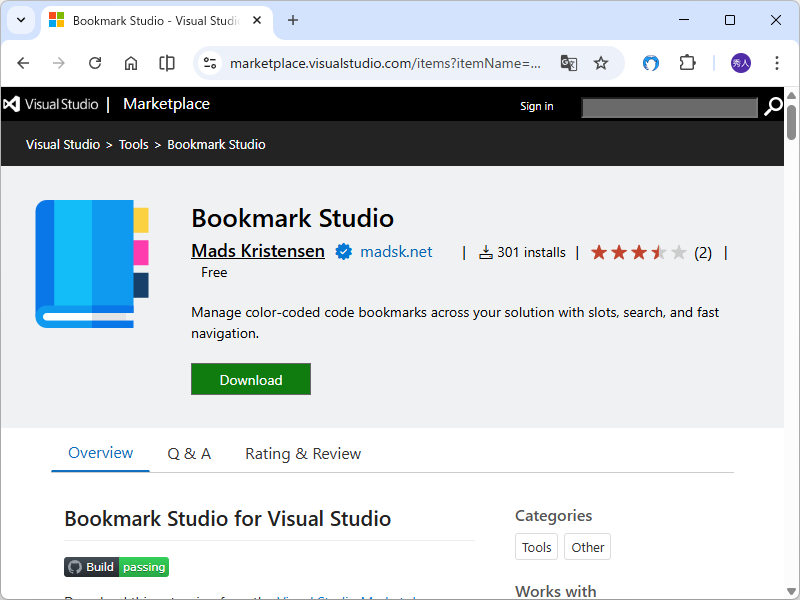This screenshot has width=800, height=600.
Task: Click the GitHub Build badge icon
Action: tap(73, 567)
